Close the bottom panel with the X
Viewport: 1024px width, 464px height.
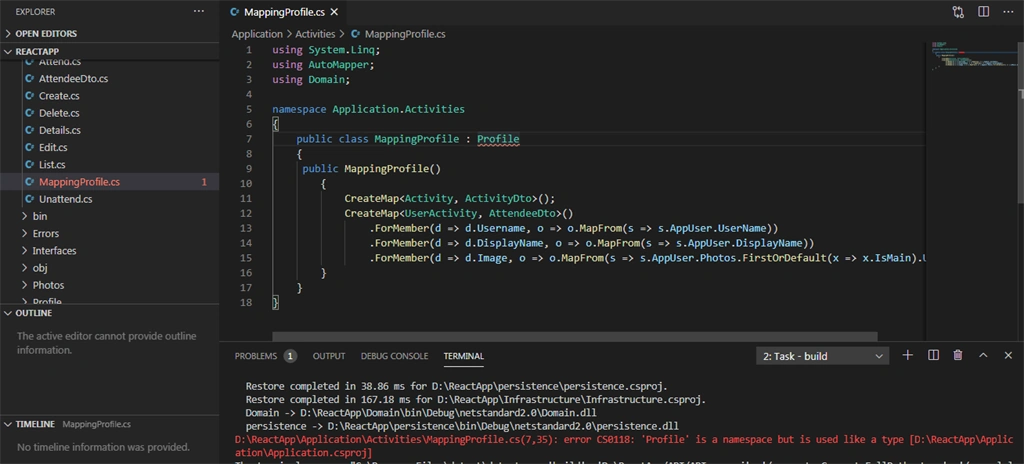click(1008, 356)
